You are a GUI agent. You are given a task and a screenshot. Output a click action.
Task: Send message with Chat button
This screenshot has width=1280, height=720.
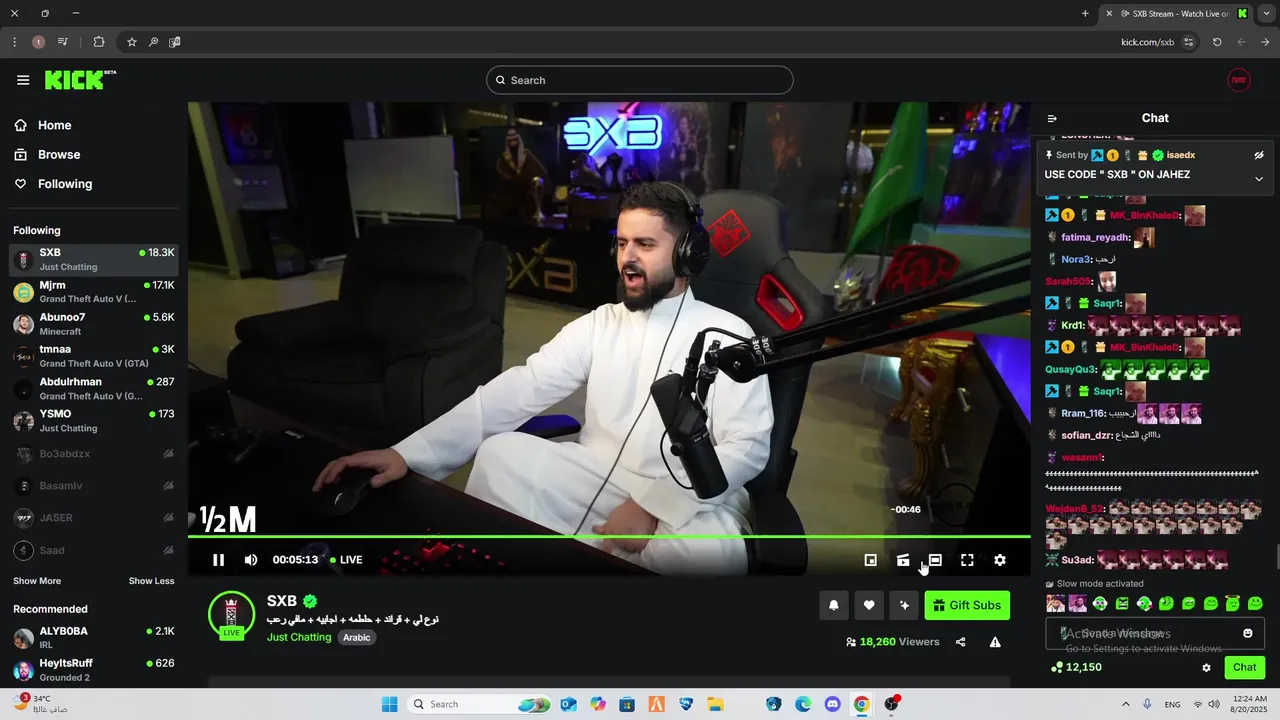[x=1244, y=667]
